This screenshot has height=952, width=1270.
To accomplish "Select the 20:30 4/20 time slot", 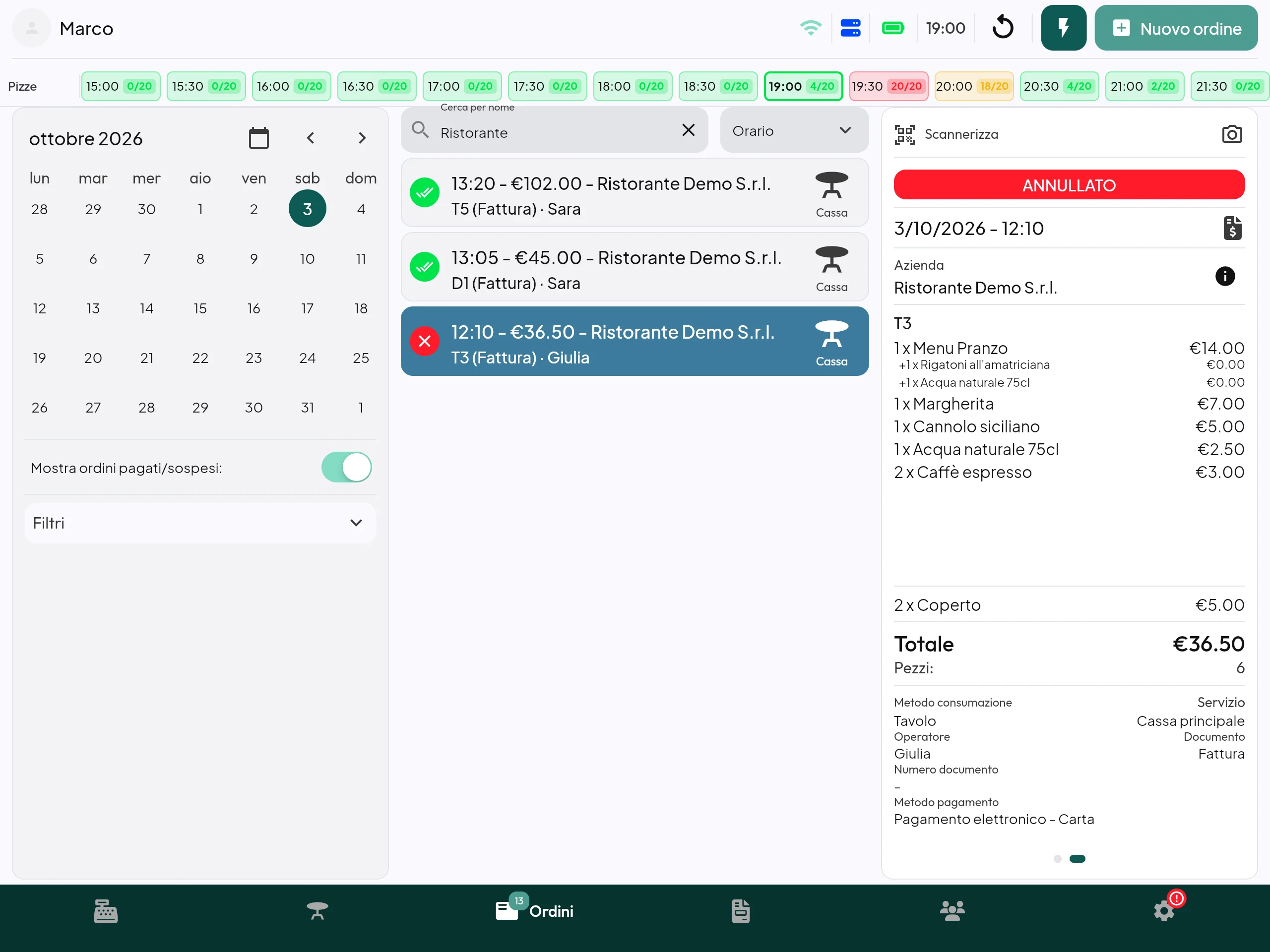I will click(1059, 86).
